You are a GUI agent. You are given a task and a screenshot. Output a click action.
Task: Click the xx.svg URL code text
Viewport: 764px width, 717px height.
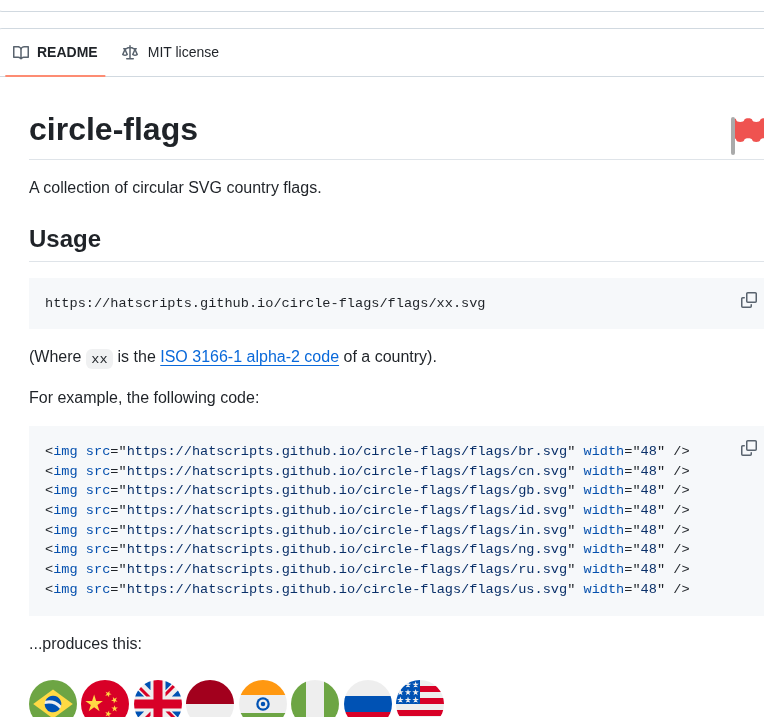click(265, 303)
